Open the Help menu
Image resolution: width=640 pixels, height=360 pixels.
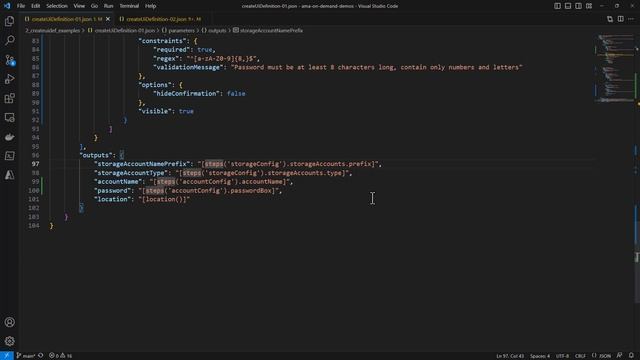click(151, 6)
